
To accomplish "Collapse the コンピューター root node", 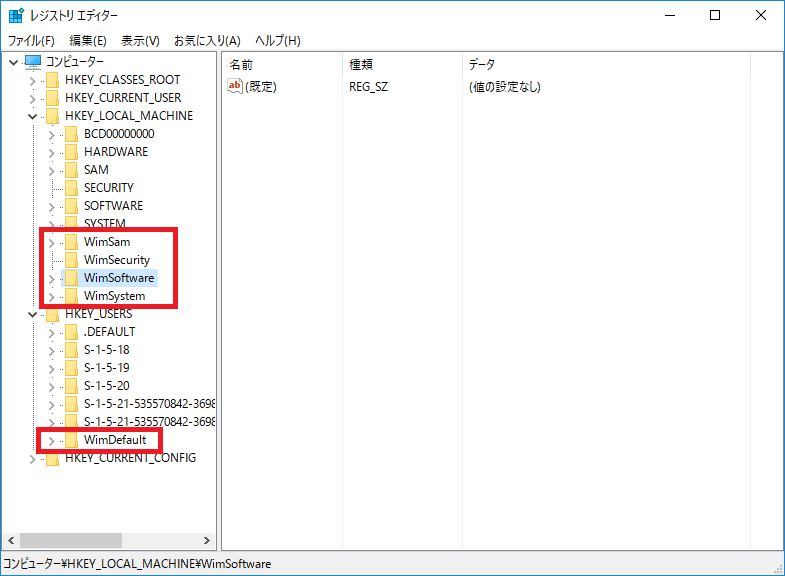I will coord(14,63).
